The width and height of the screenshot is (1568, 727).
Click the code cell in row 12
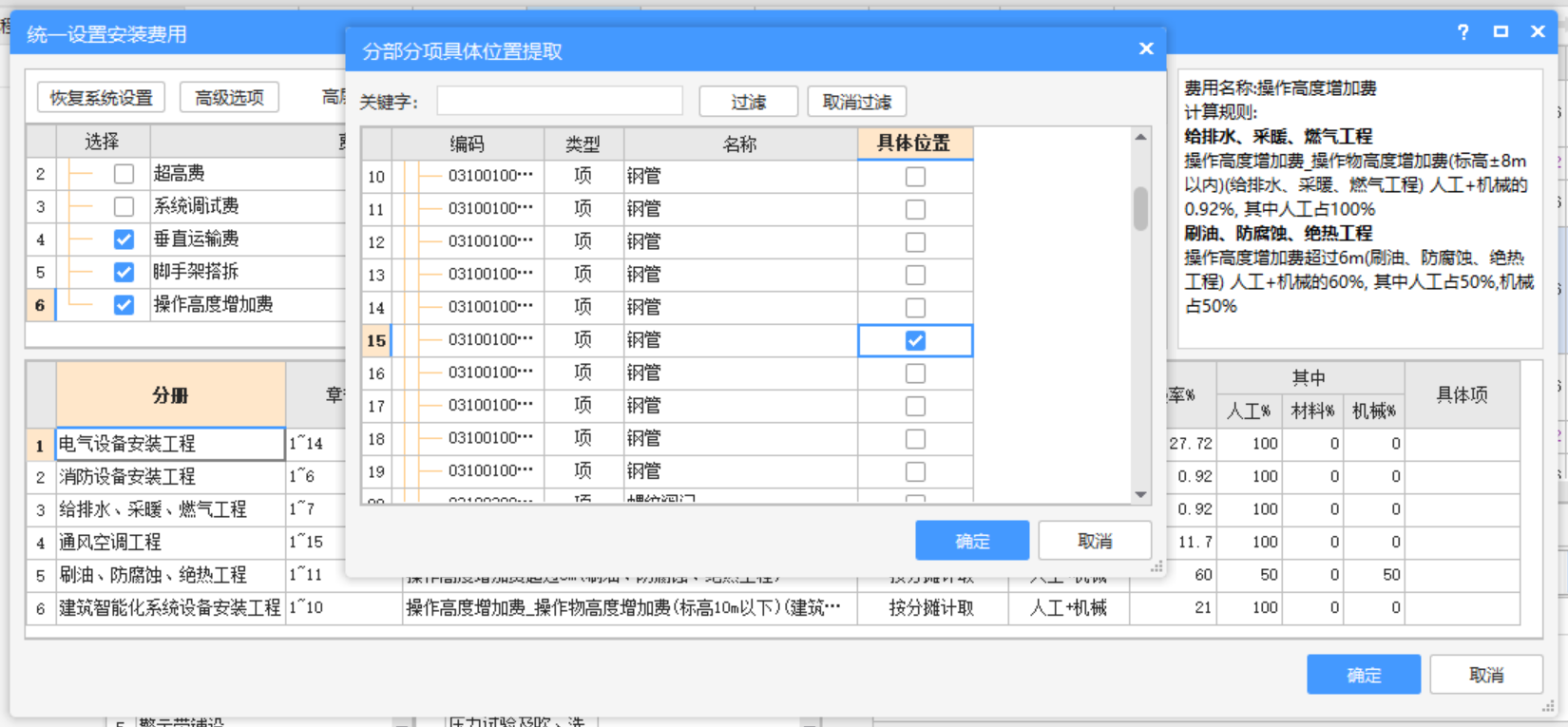click(468, 241)
